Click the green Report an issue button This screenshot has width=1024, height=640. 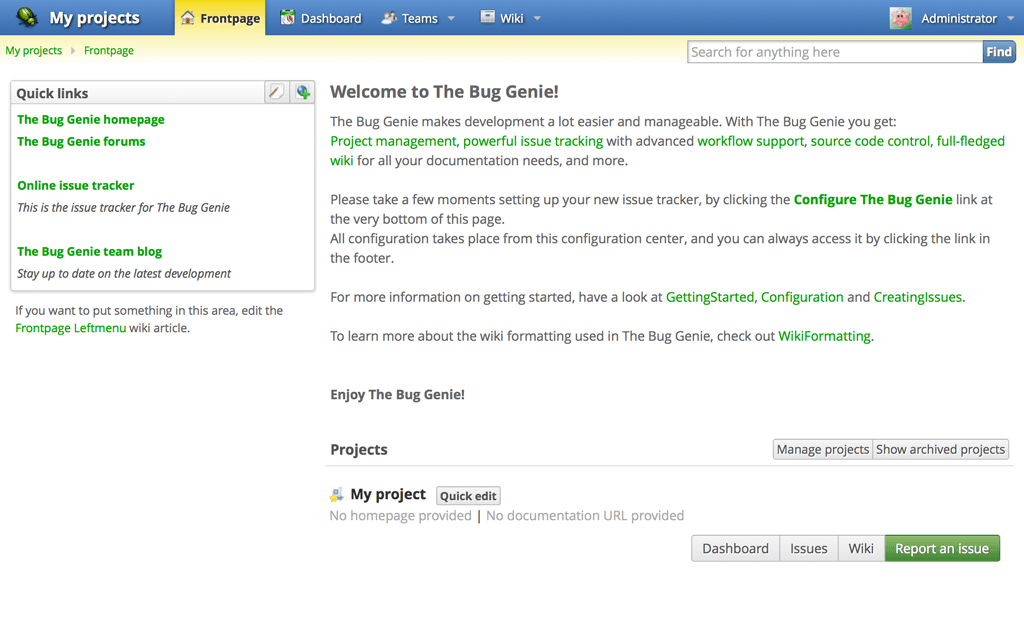[x=941, y=548]
